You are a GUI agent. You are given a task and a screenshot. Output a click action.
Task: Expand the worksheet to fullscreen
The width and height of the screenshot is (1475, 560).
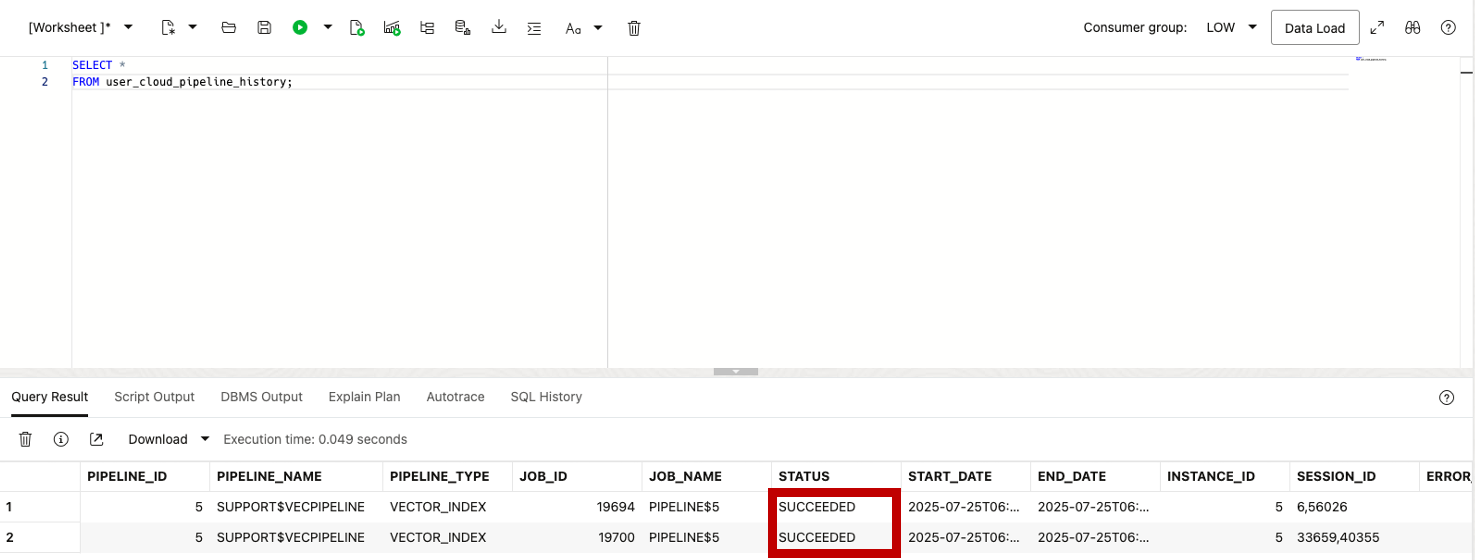pos(1377,28)
